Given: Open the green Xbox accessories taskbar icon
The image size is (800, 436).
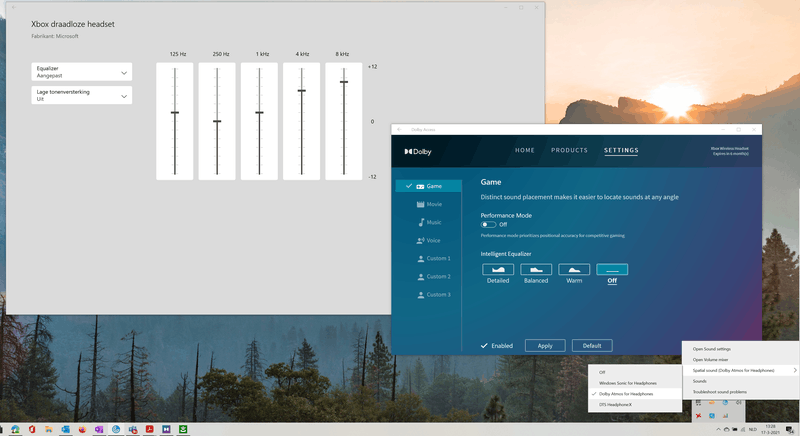Looking at the screenshot, I should (183, 429).
